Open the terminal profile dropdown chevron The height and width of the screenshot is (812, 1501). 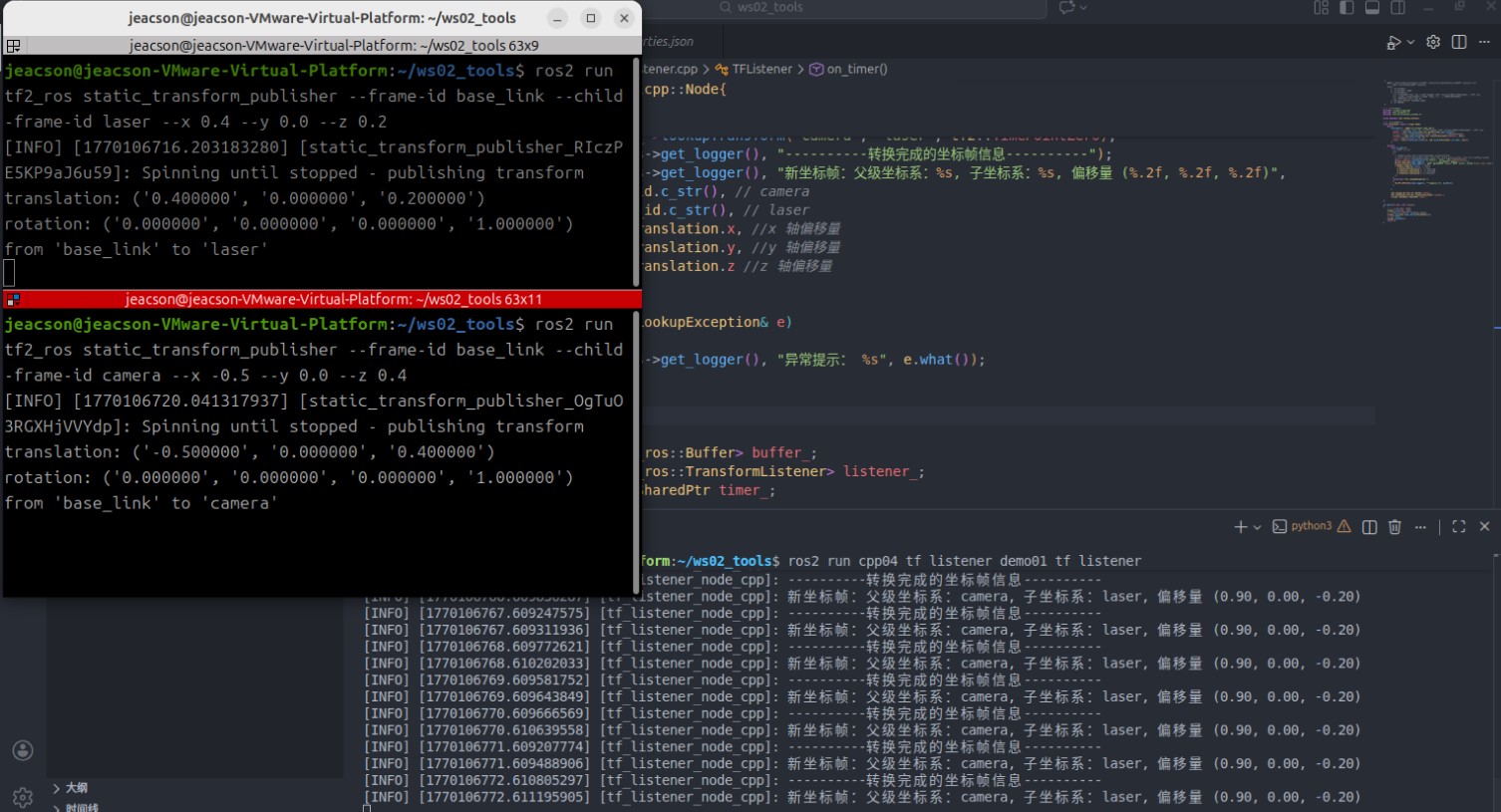click(1256, 526)
